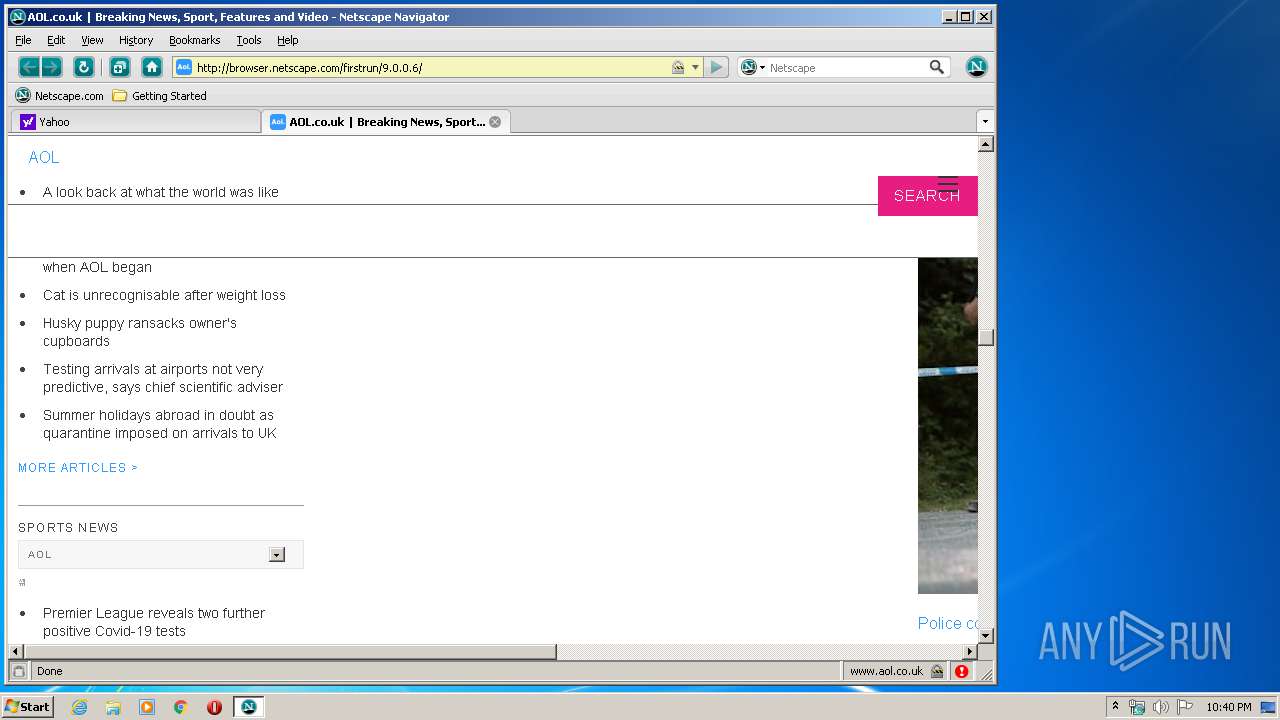This screenshot has height=720, width=1280.
Task: Click the vertical scrollbar thumb
Action: [986, 337]
